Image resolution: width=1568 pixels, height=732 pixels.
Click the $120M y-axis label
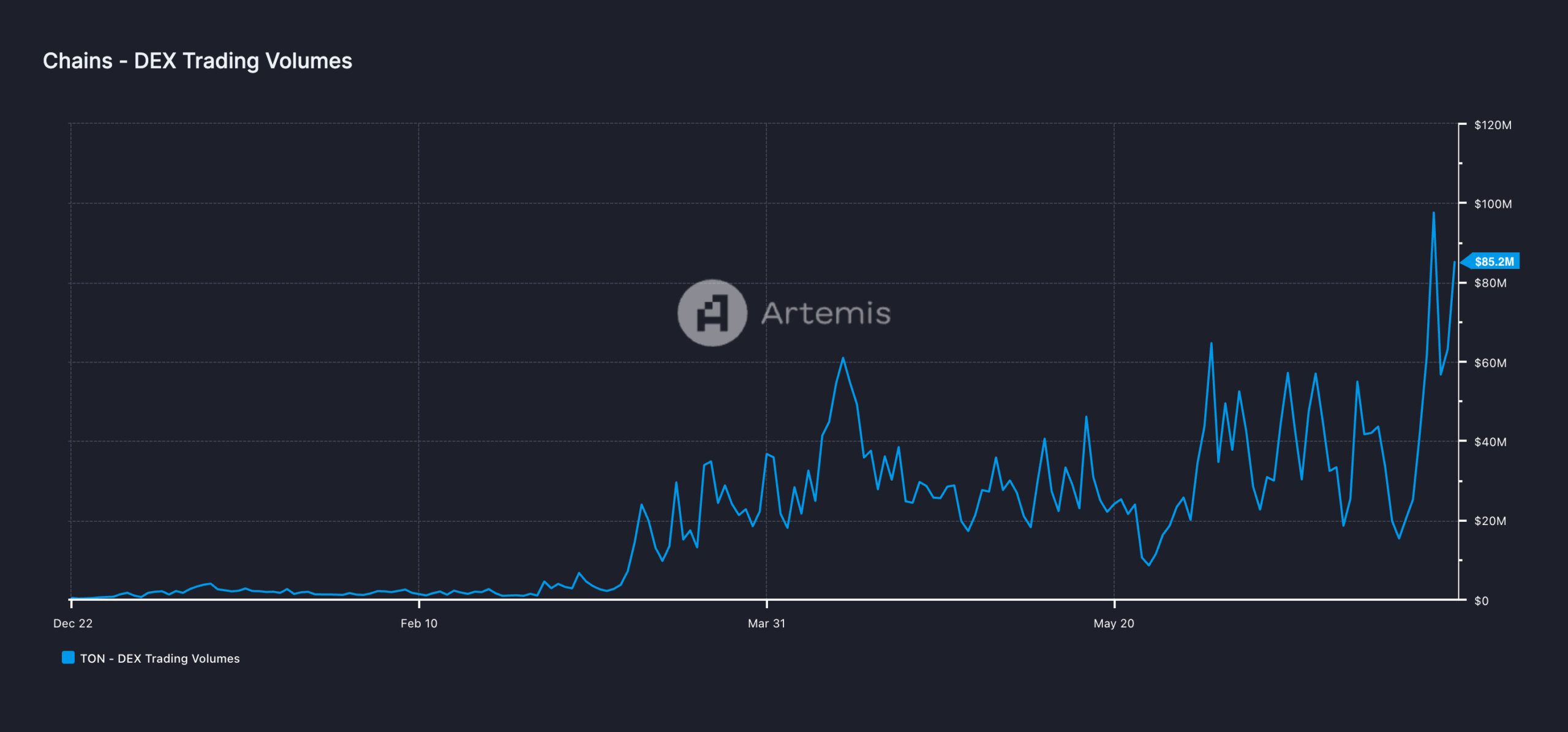pyautogui.click(x=1493, y=125)
